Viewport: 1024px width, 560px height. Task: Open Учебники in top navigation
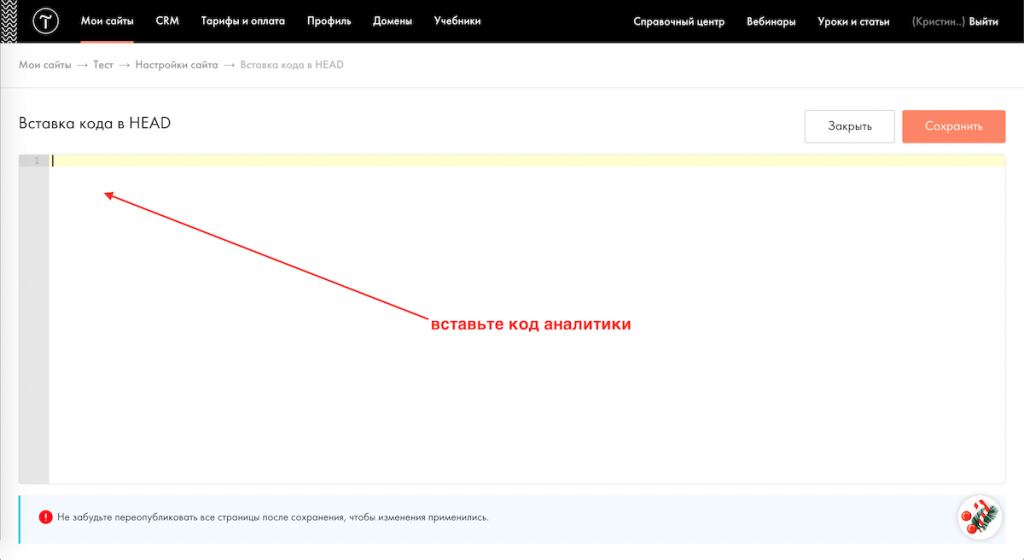click(457, 21)
